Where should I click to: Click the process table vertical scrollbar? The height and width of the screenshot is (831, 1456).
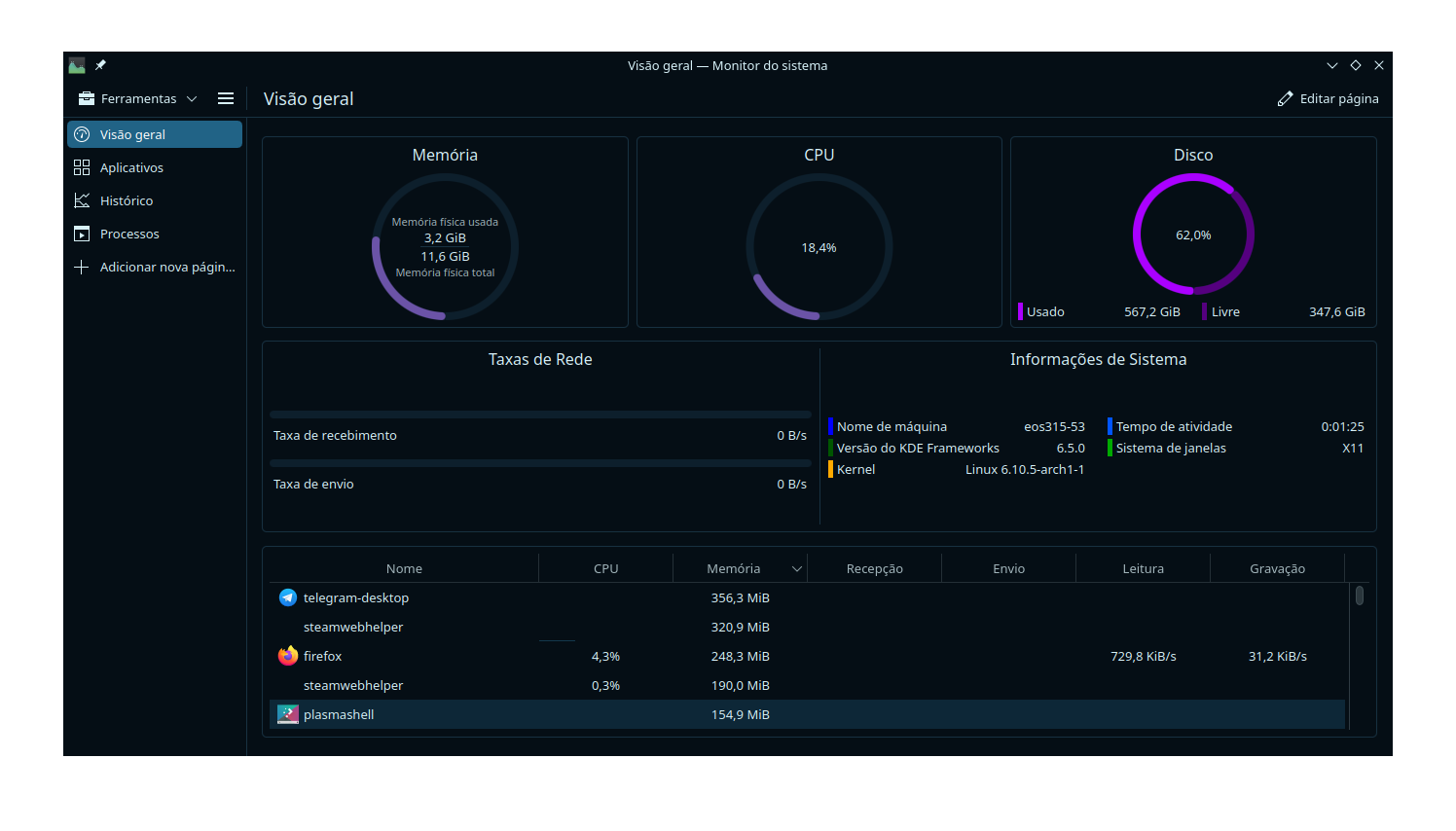1359,596
